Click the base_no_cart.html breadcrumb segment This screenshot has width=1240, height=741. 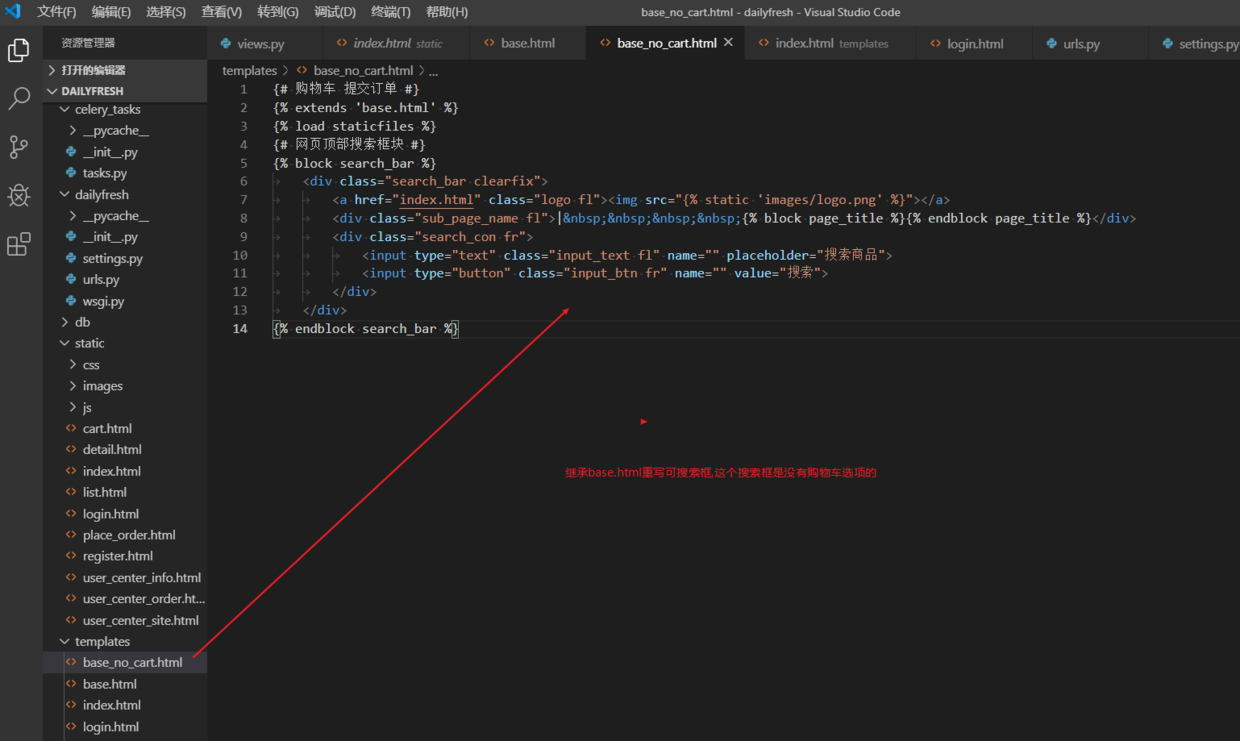click(355, 71)
